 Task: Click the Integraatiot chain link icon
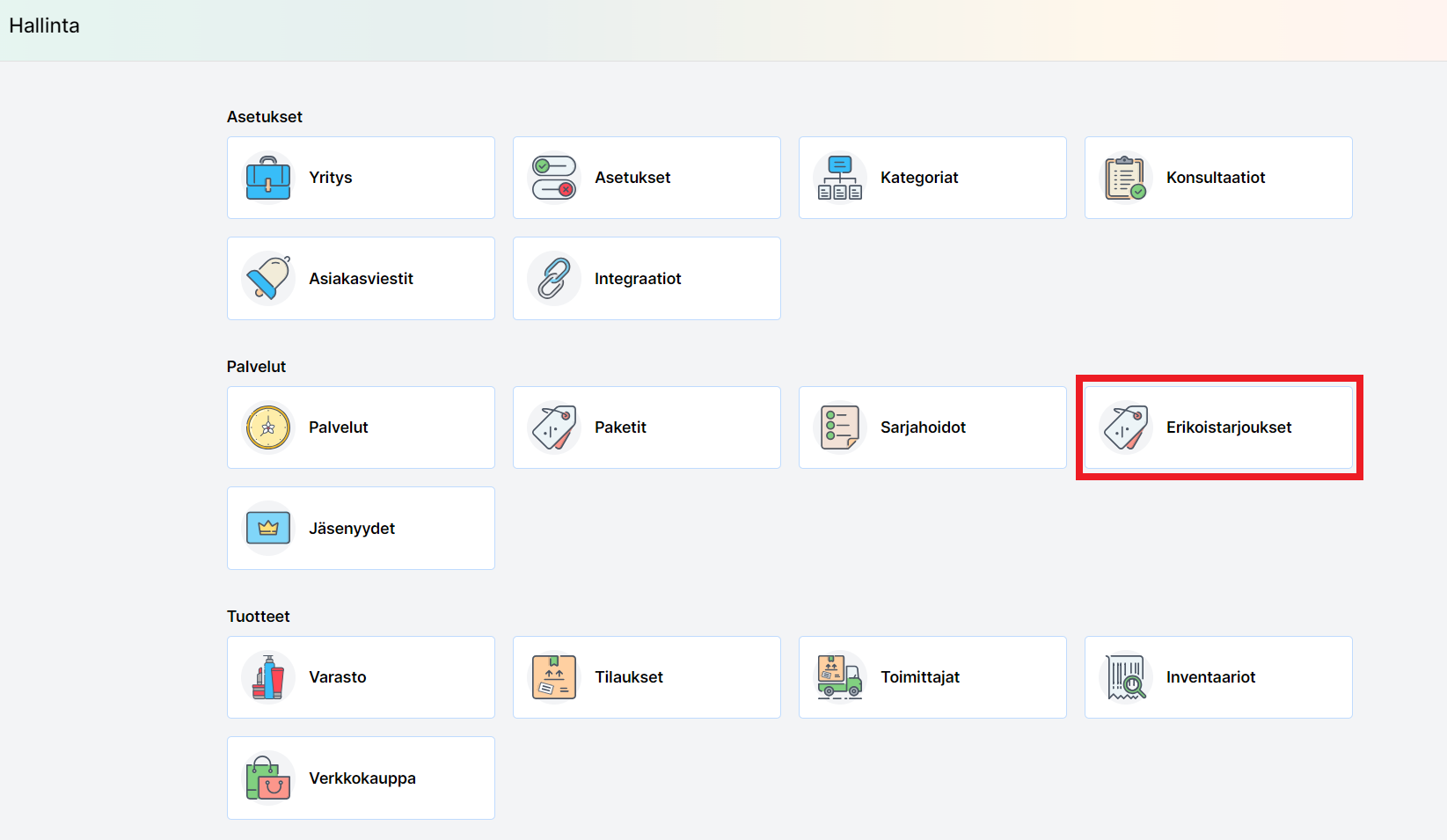[x=554, y=279]
